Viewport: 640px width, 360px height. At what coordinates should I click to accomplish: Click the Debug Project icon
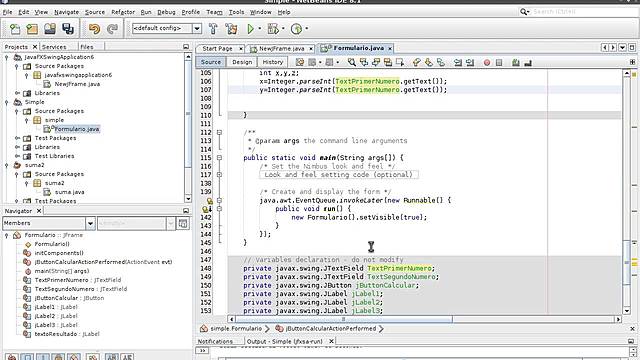click(x=273, y=29)
